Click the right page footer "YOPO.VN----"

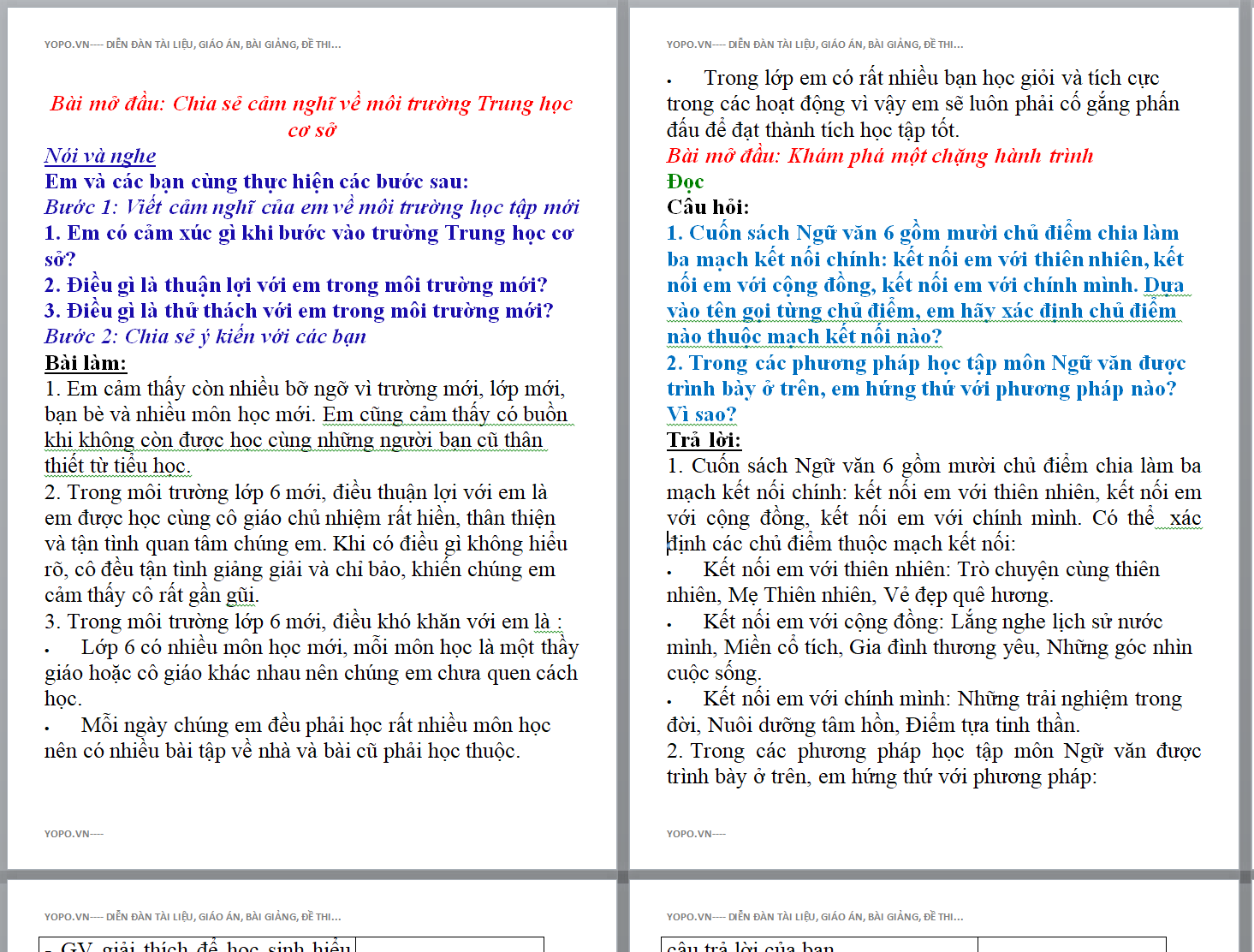click(696, 833)
